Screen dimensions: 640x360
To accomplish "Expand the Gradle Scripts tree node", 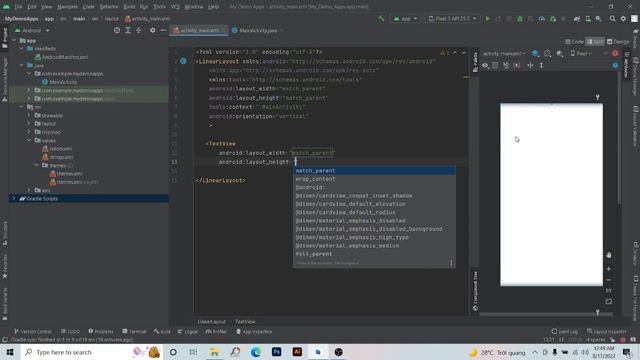I will (14, 198).
